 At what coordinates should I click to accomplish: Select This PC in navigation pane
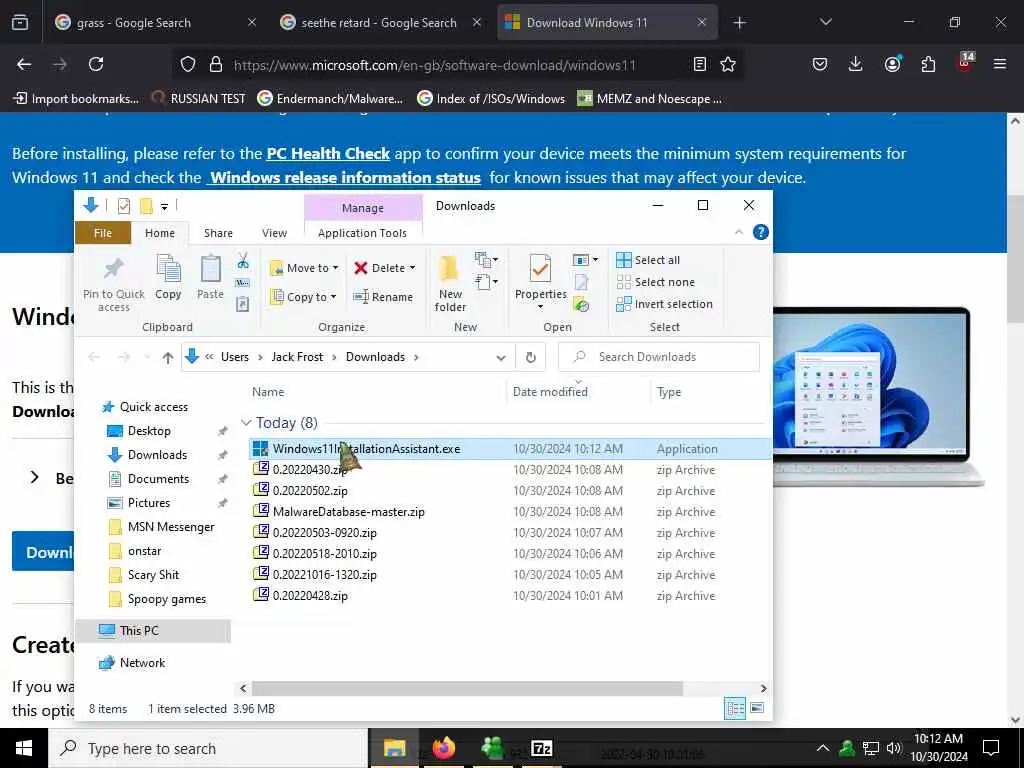click(x=138, y=631)
